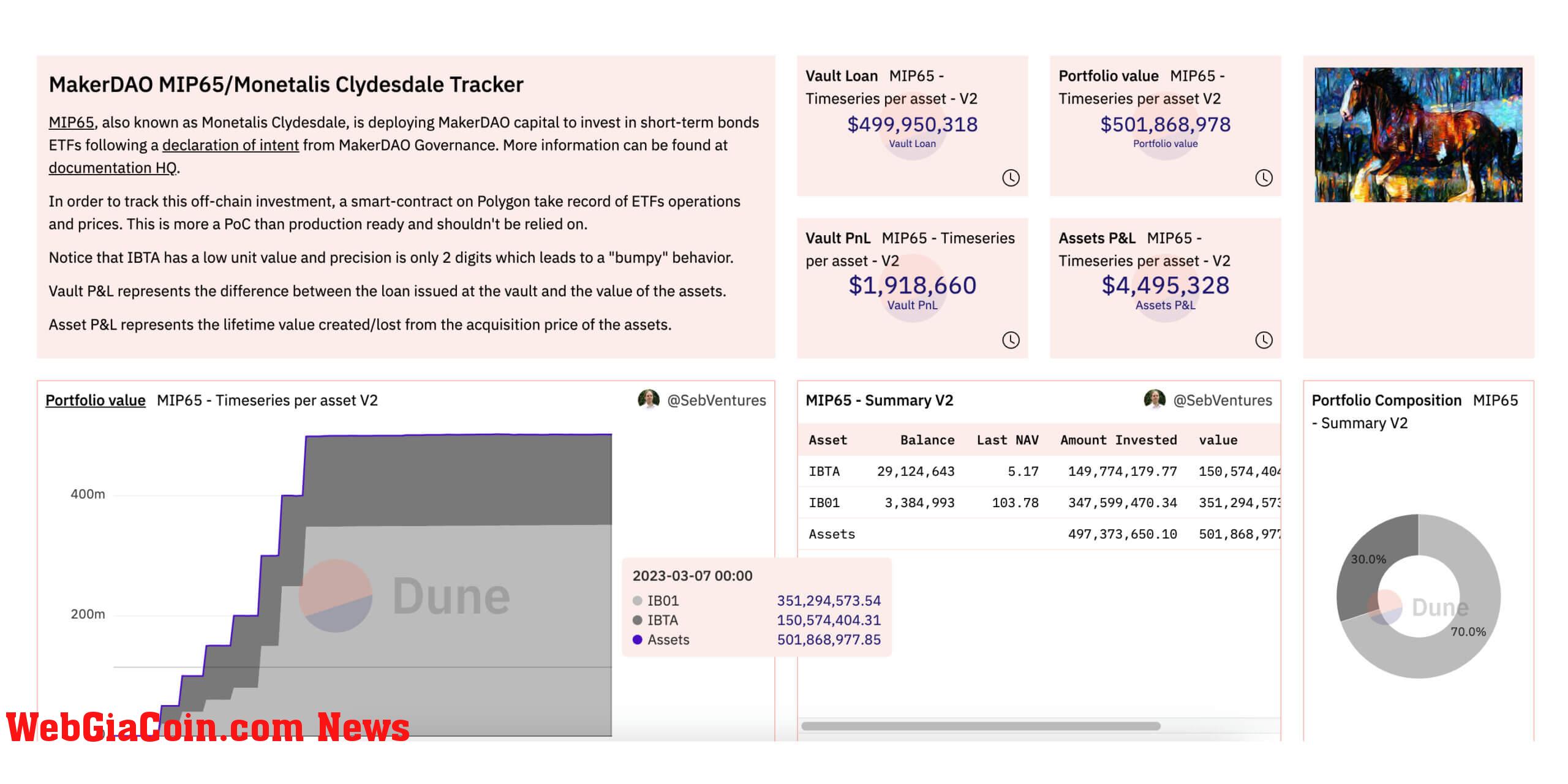This screenshot has width=1568, height=784.
Task: Click the Last NAV 5.17 cell
Action: pos(1023,472)
